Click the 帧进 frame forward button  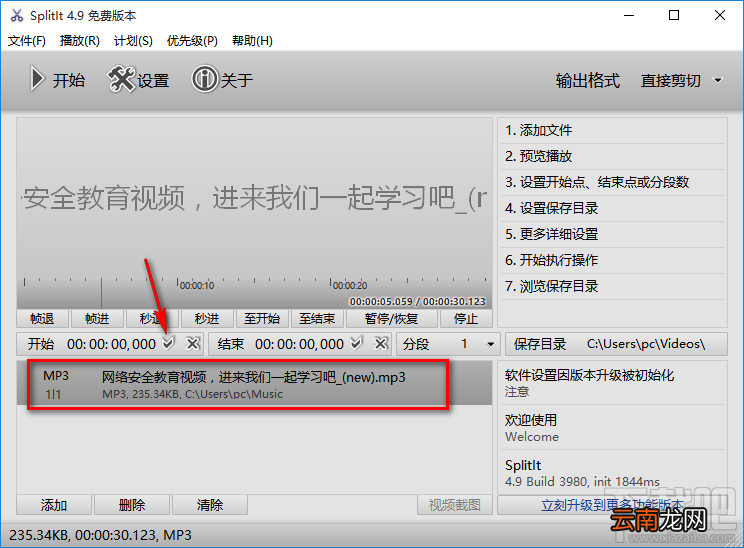click(x=97, y=318)
